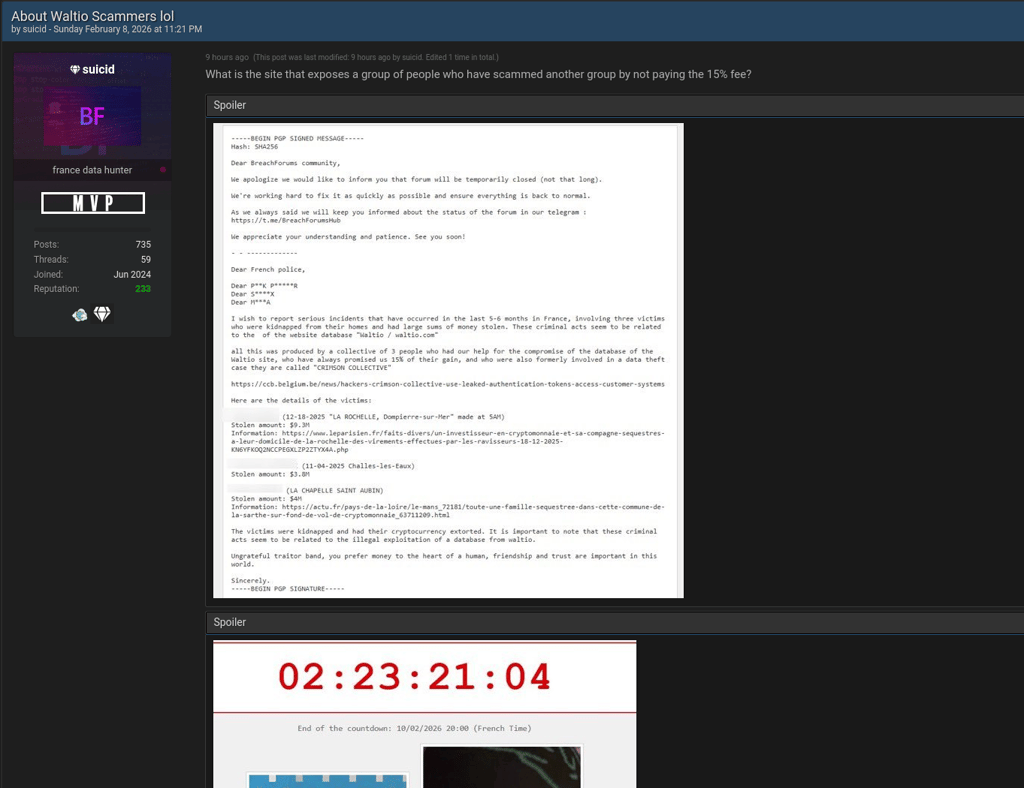Click the last-modified edit note
The width and height of the screenshot is (1024, 788).
point(376,57)
